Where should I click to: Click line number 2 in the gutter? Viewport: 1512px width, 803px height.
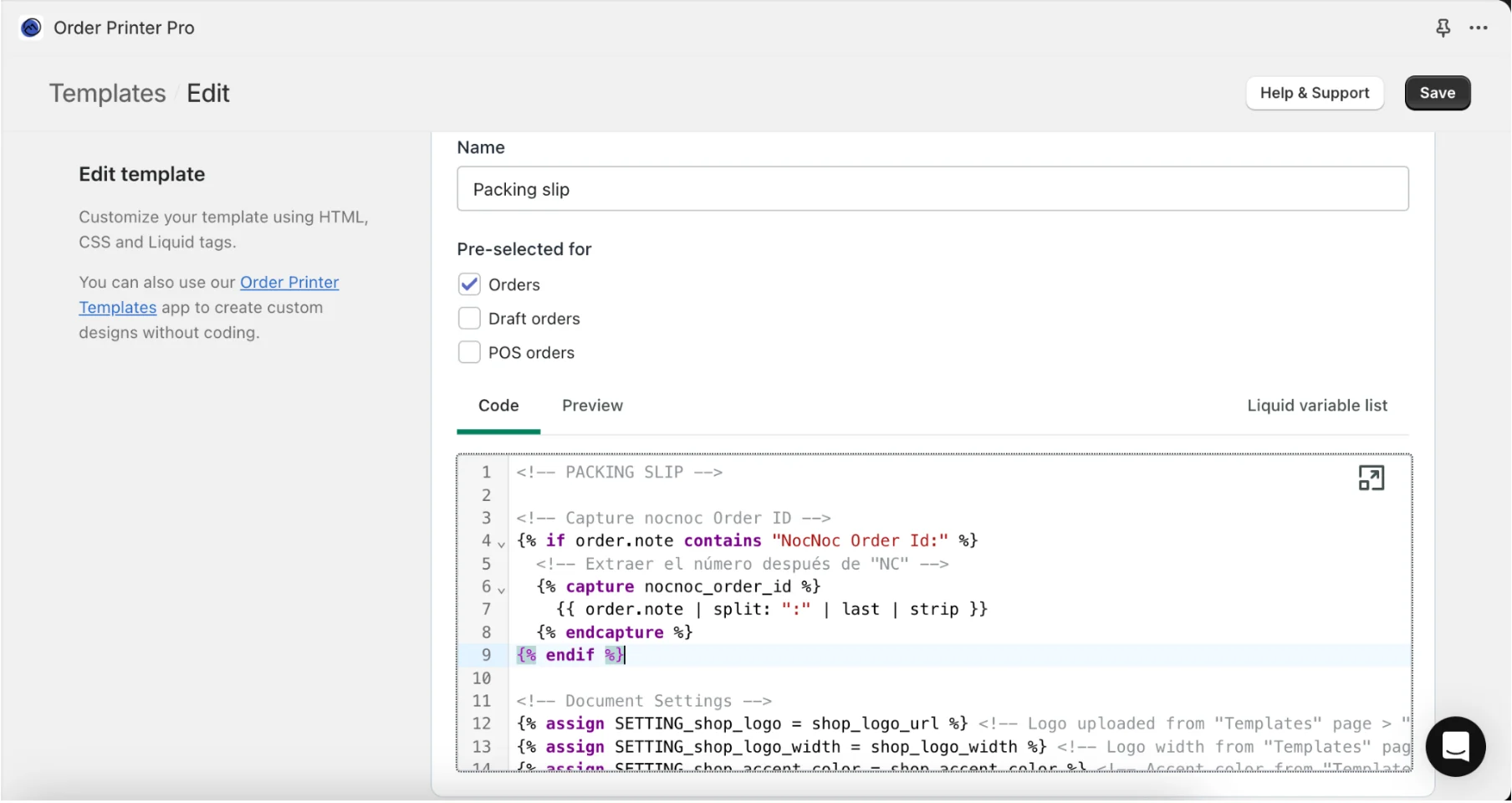[486, 495]
